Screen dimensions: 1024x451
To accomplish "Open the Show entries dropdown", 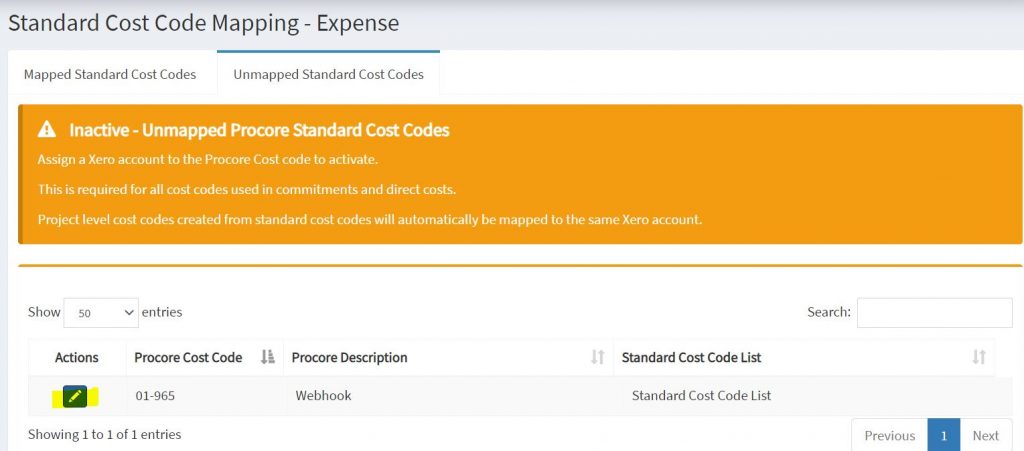I will pos(101,313).
